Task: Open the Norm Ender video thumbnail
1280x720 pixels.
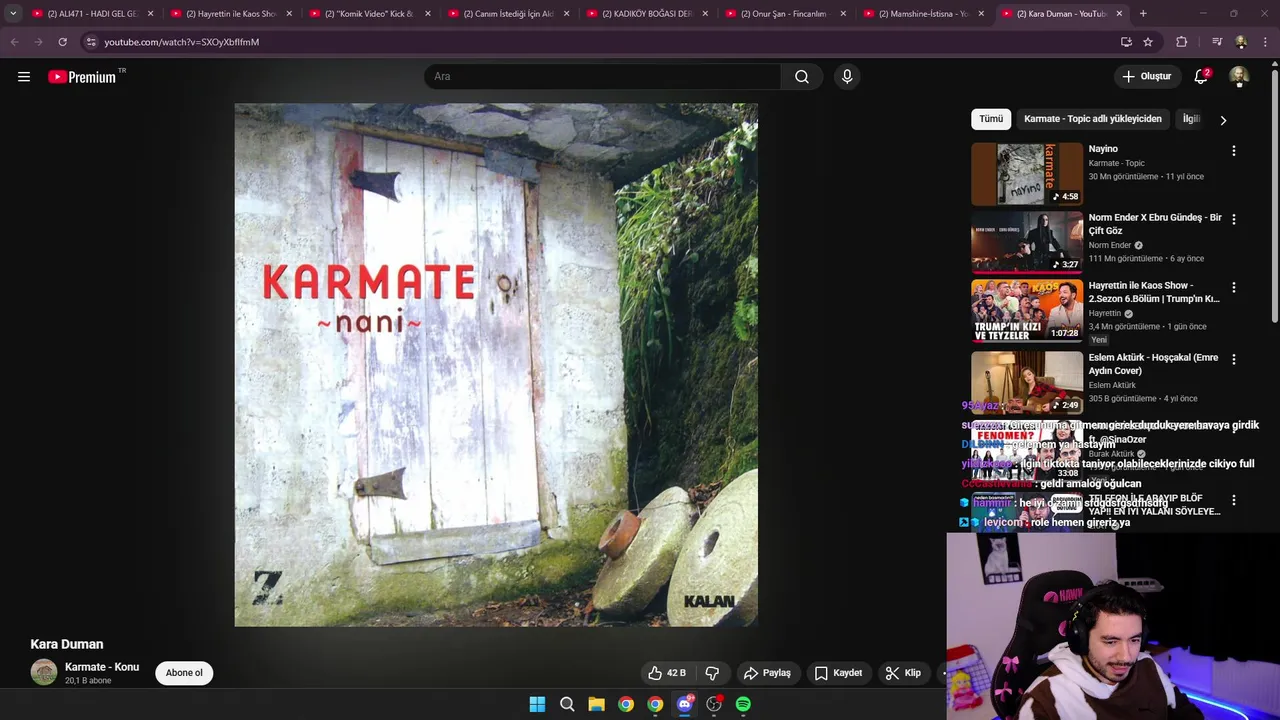Action: pos(1027,242)
